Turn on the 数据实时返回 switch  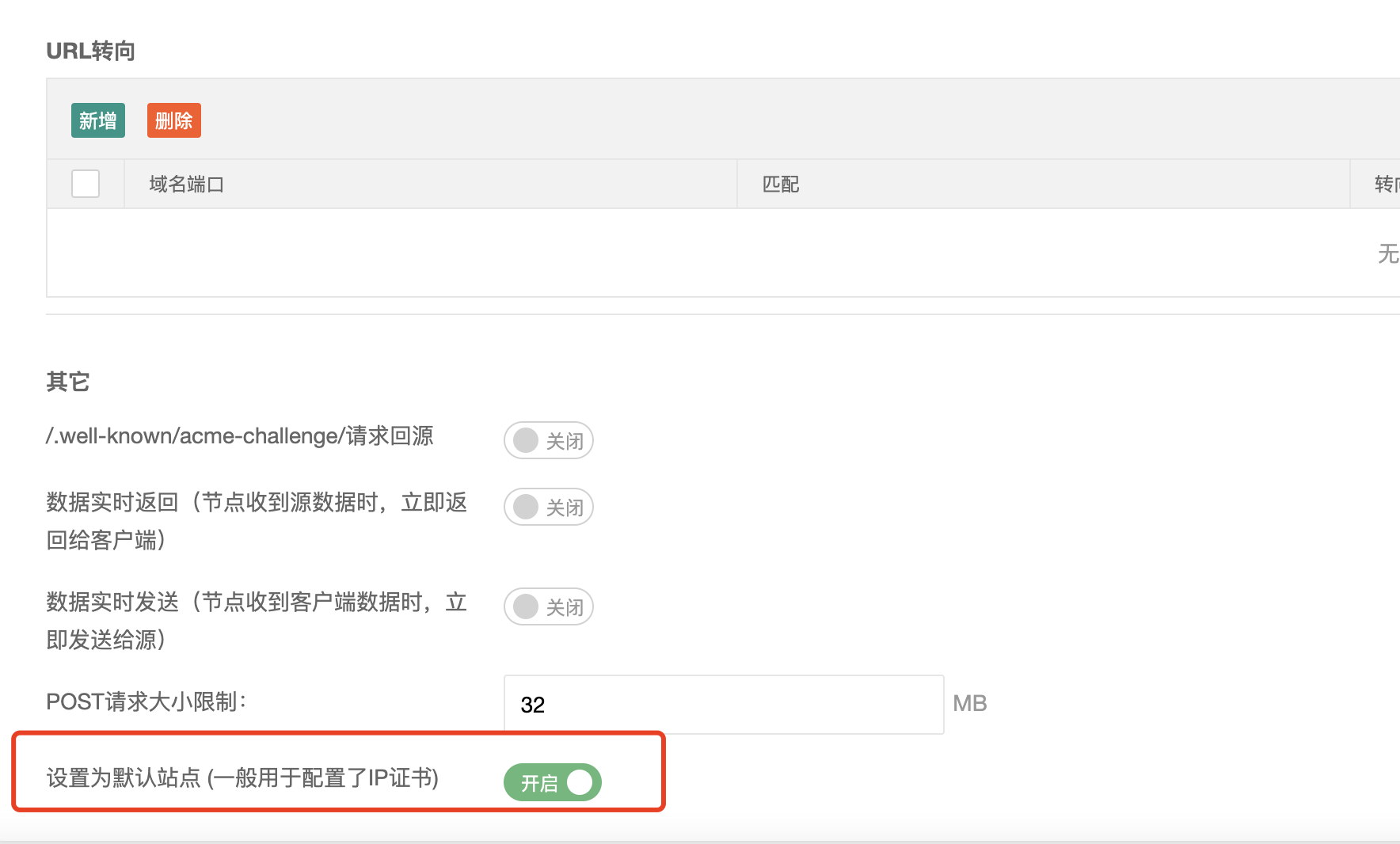pyautogui.click(x=548, y=507)
